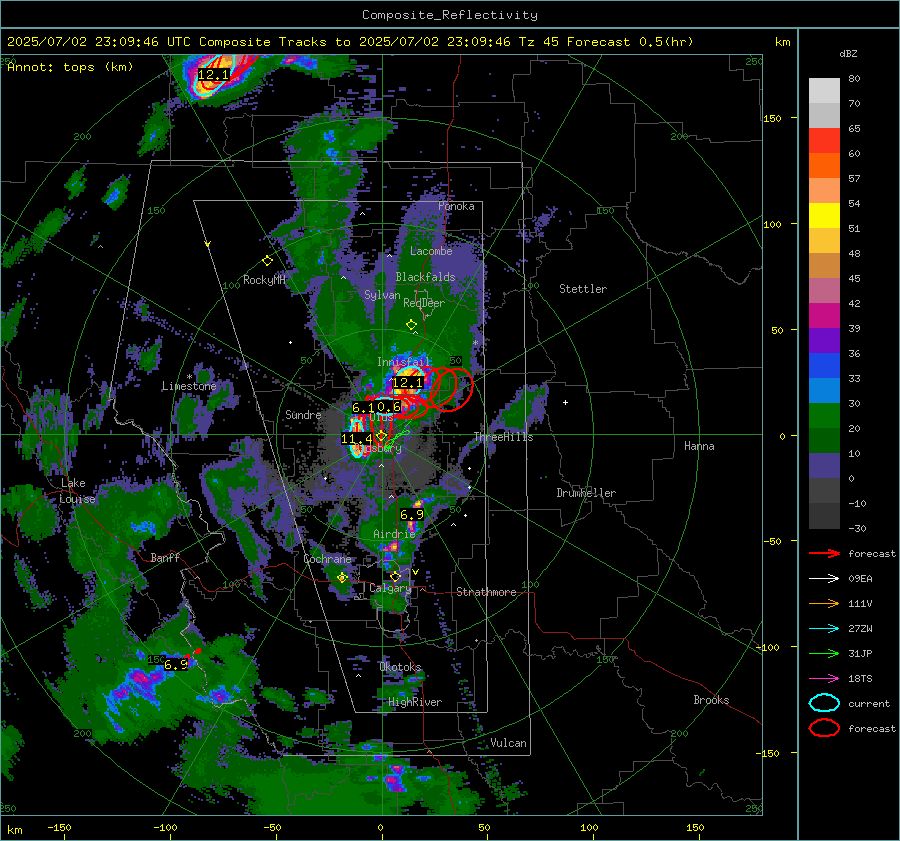Click the Sylvan label
This screenshot has width=900, height=841.
click(382, 295)
